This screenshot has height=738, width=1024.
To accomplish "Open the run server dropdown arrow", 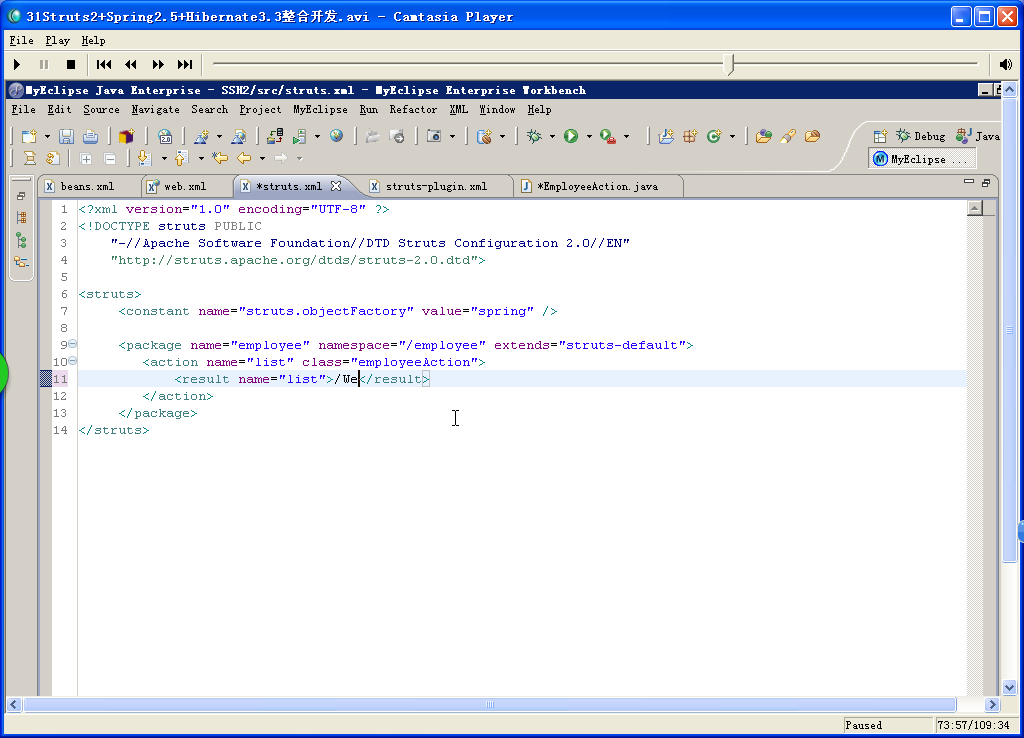I will (x=317, y=136).
